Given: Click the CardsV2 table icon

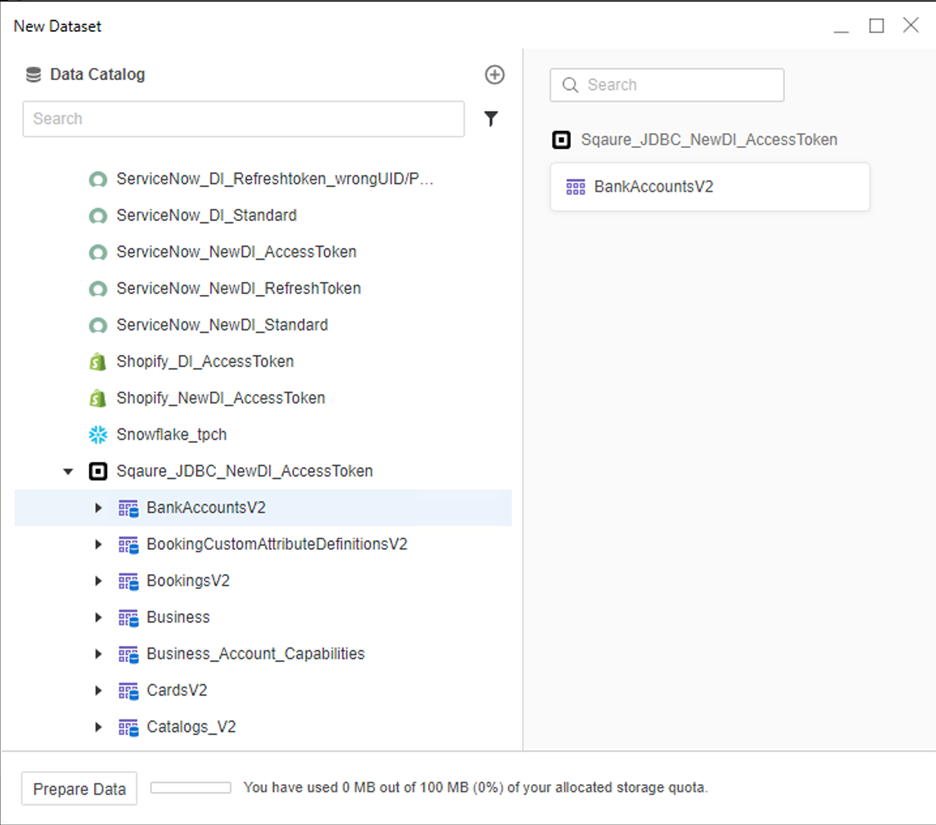Looking at the screenshot, I should pyautogui.click(x=128, y=691).
